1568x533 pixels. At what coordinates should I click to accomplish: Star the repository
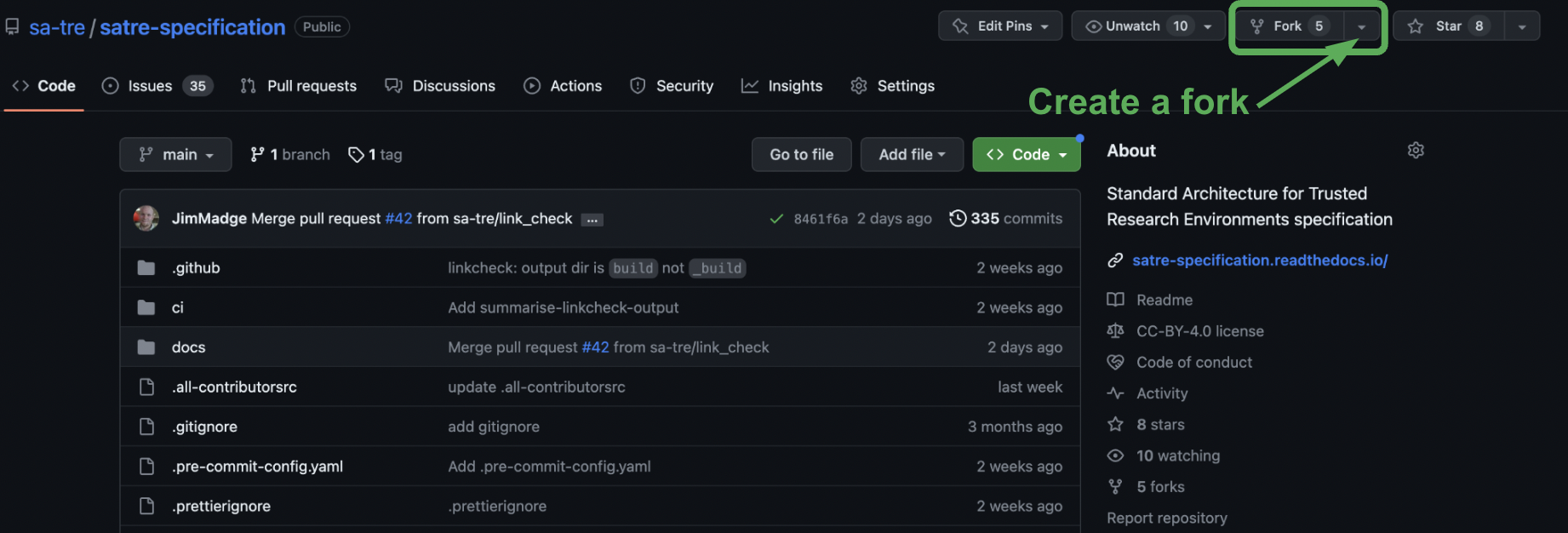pyautogui.click(x=1448, y=26)
